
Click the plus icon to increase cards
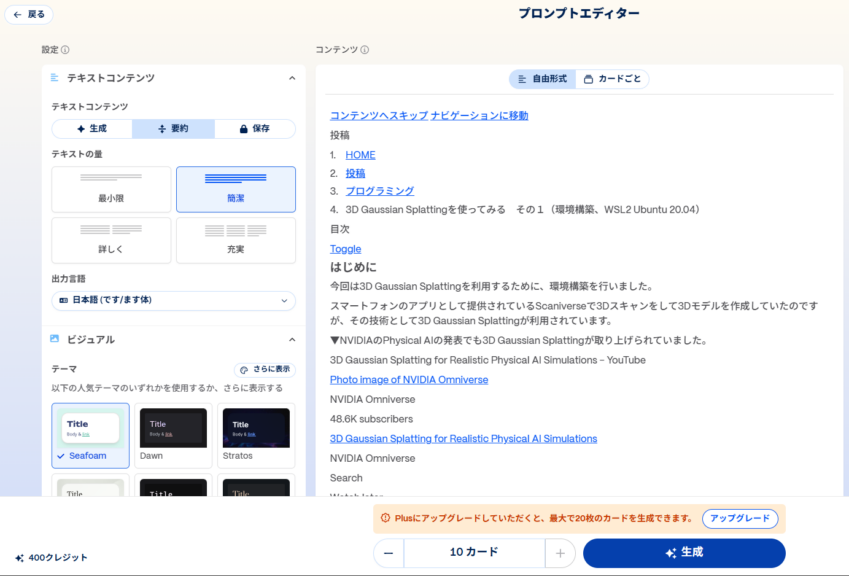tap(560, 553)
